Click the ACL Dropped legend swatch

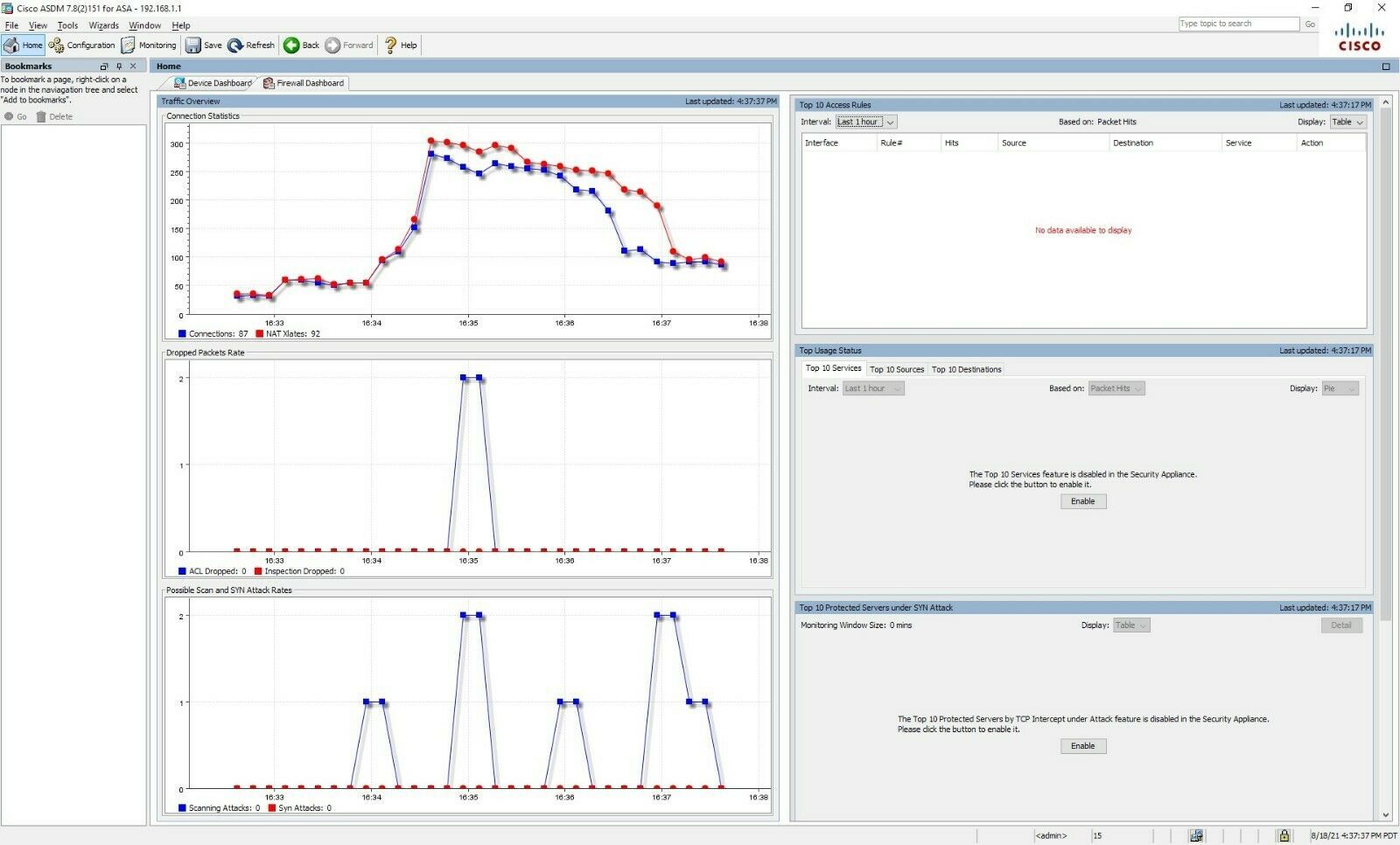click(182, 571)
